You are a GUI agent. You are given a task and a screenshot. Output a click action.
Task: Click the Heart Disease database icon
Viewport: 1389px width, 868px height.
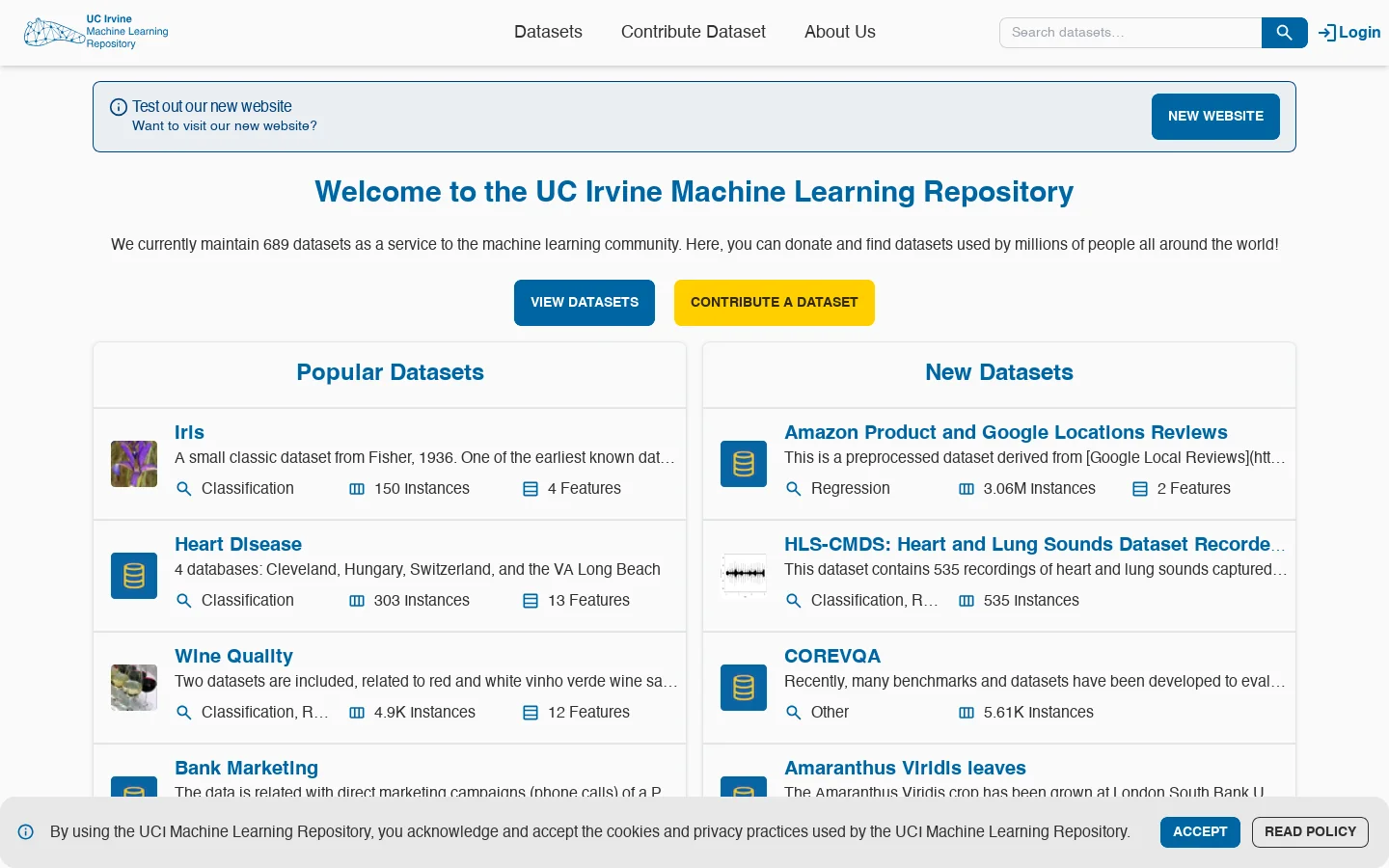coord(134,576)
